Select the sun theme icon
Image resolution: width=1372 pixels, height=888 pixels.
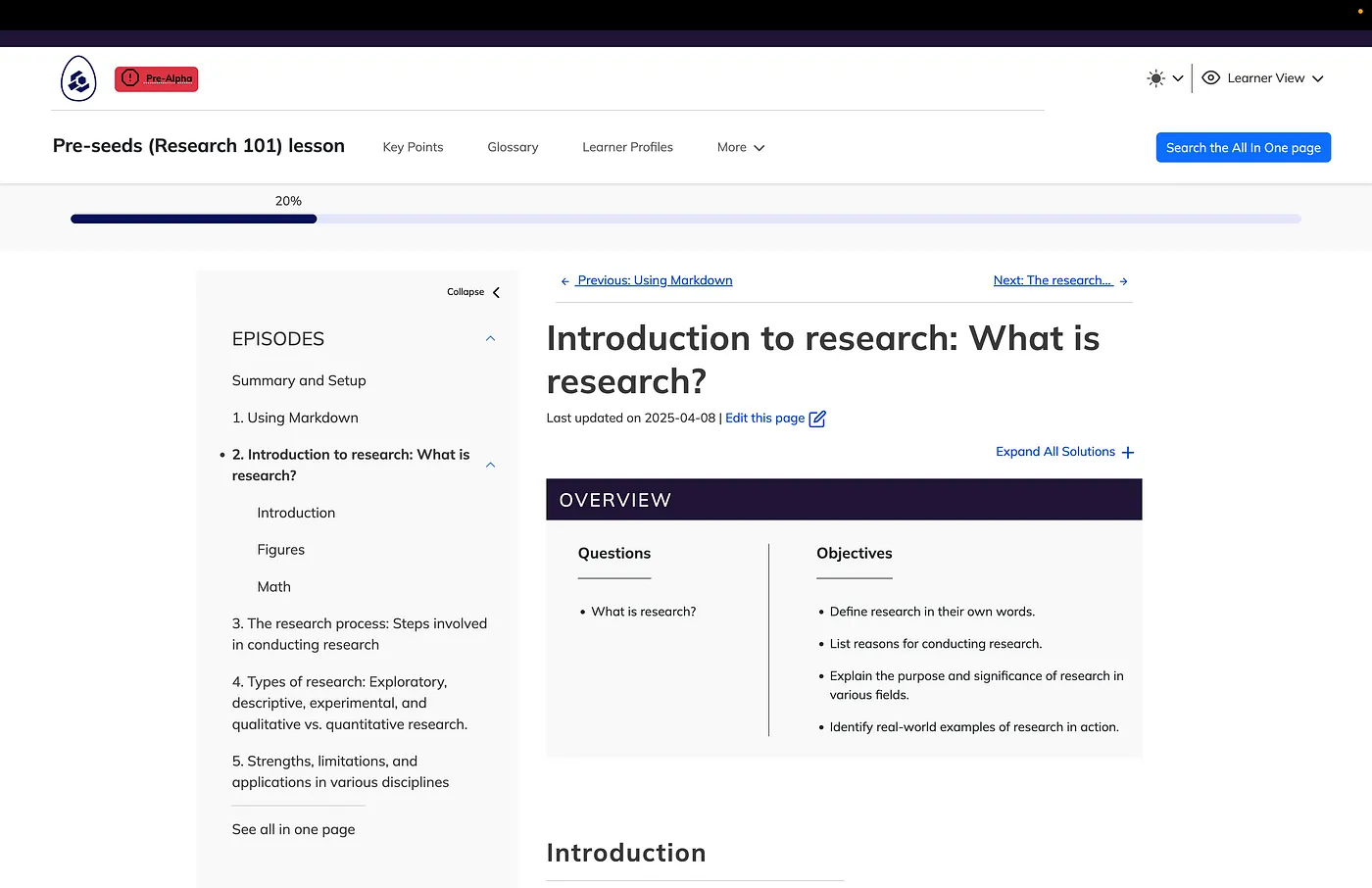point(1154,77)
